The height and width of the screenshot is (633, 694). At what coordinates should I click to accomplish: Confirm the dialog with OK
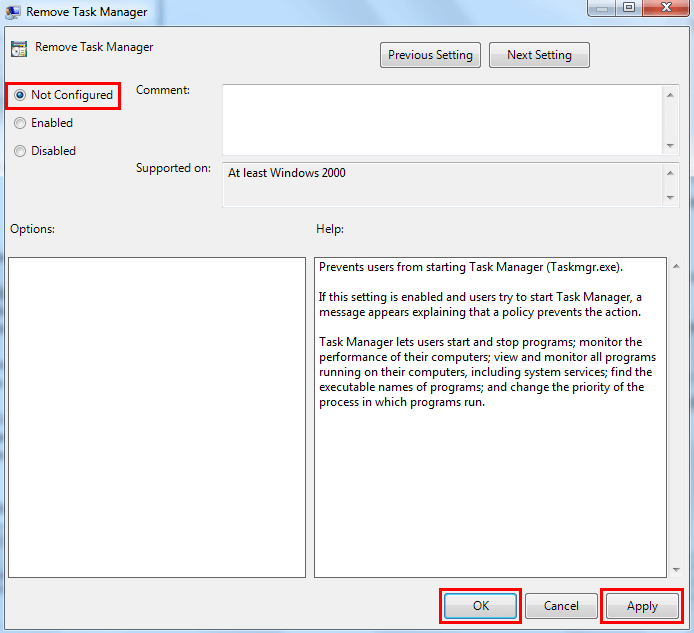480,606
